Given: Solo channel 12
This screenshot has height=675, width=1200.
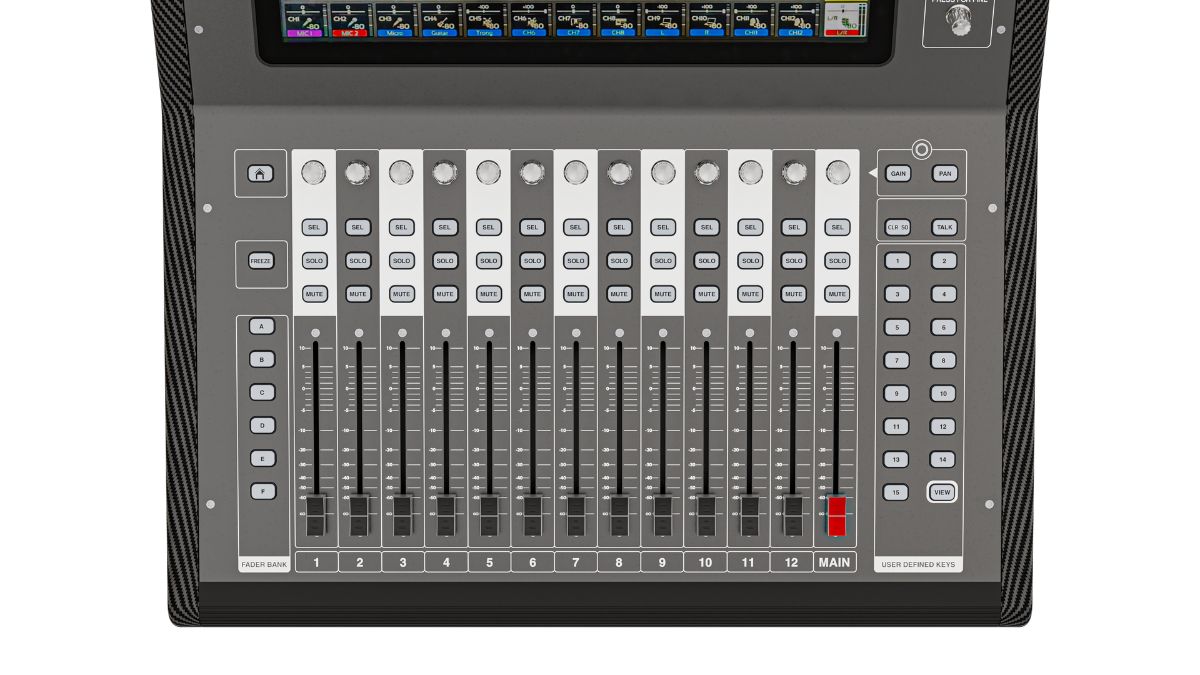Looking at the screenshot, I should click(x=794, y=261).
